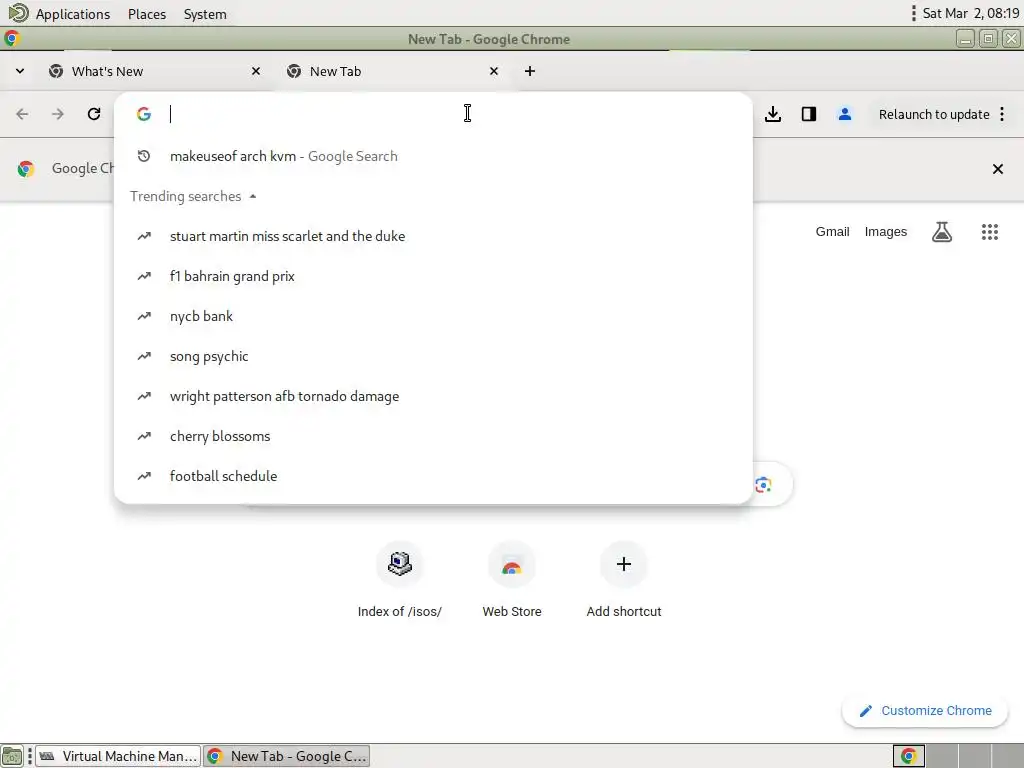Switch to the What's New tab
Image resolution: width=1024 pixels, height=768 pixels.
[x=155, y=71]
